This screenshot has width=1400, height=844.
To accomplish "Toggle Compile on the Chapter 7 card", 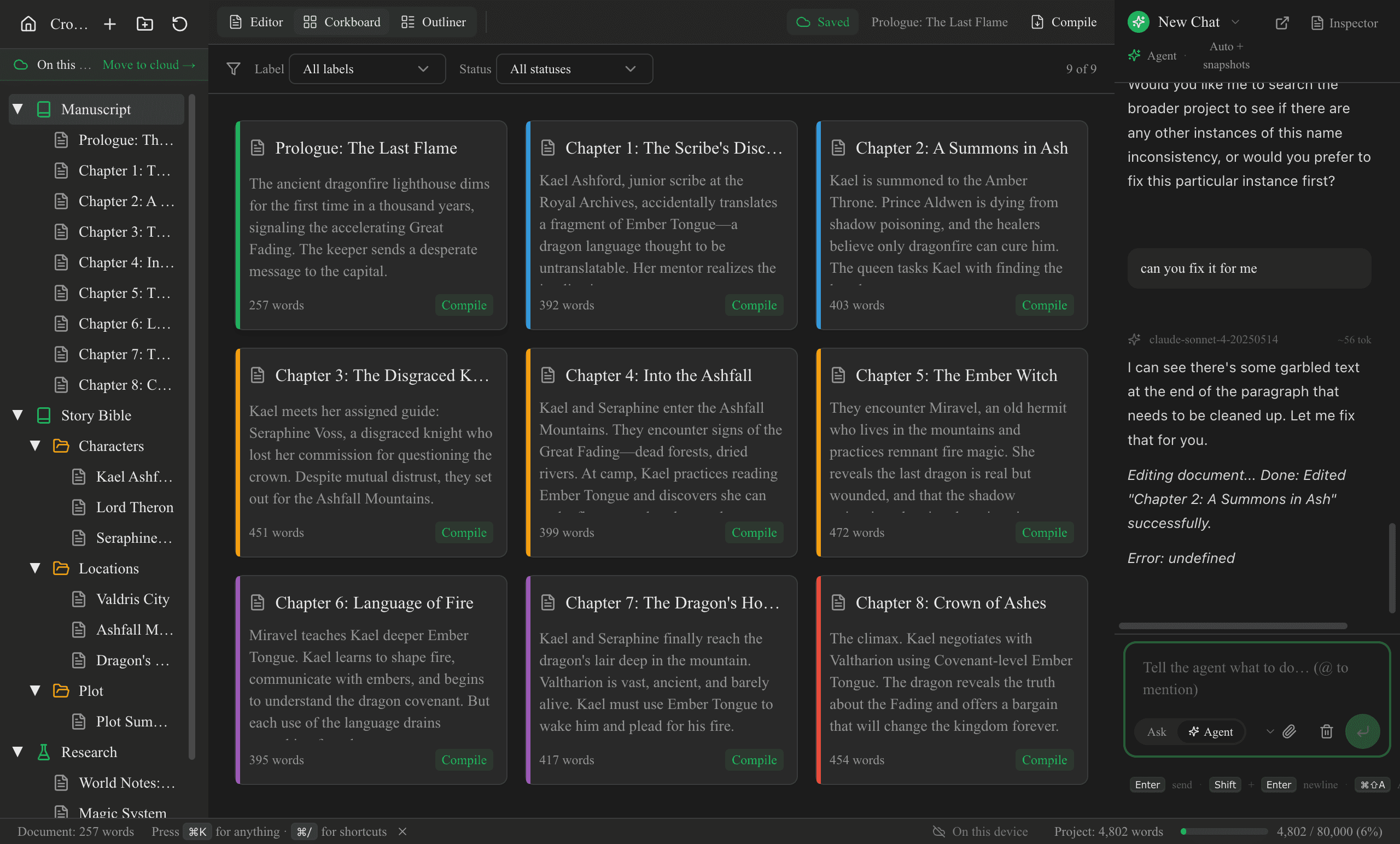I will (754, 759).
